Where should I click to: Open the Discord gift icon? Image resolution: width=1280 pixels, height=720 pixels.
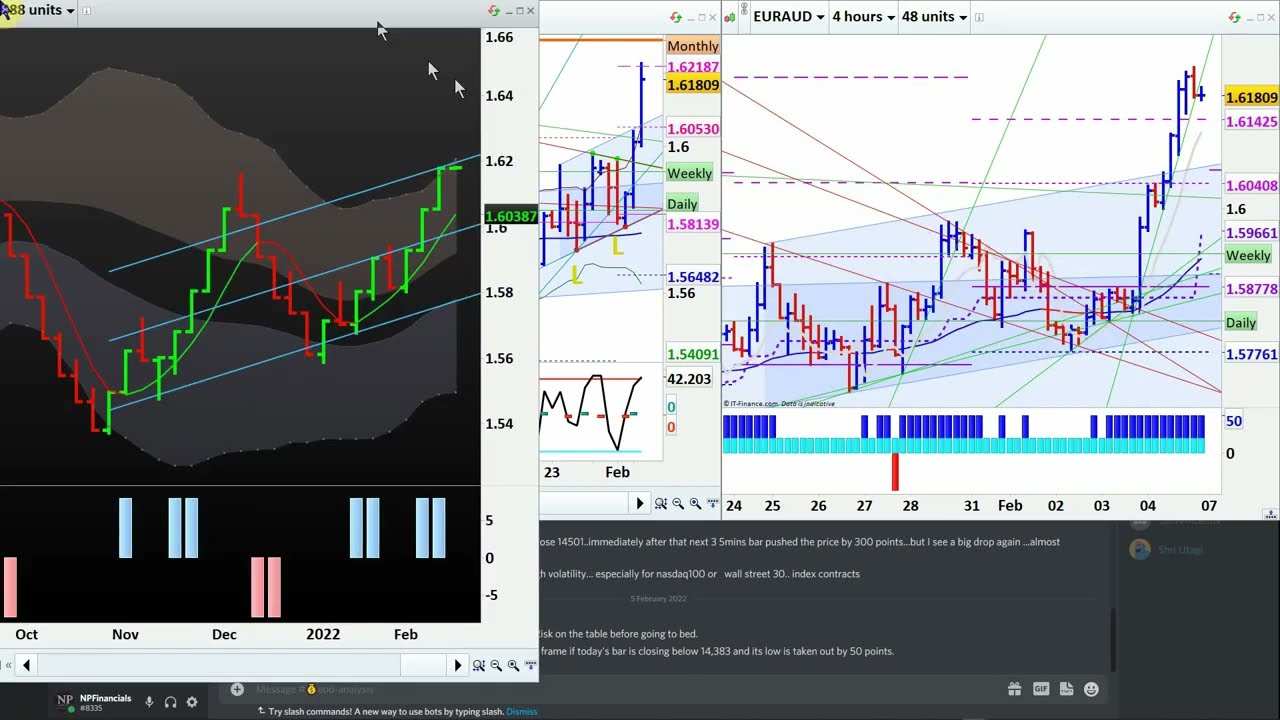click(x=1014, y=689)
